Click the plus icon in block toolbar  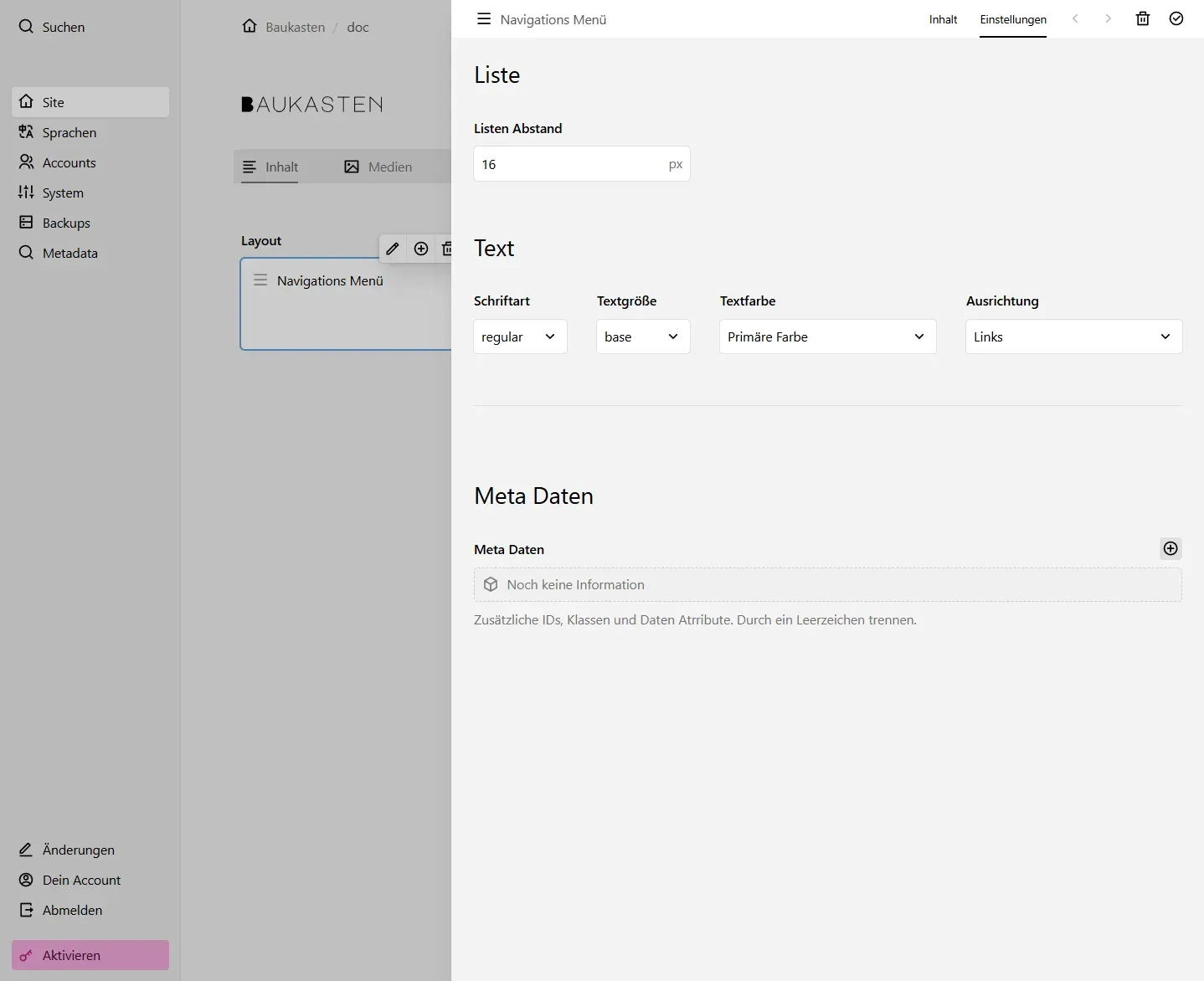click(x=421, y=249)
